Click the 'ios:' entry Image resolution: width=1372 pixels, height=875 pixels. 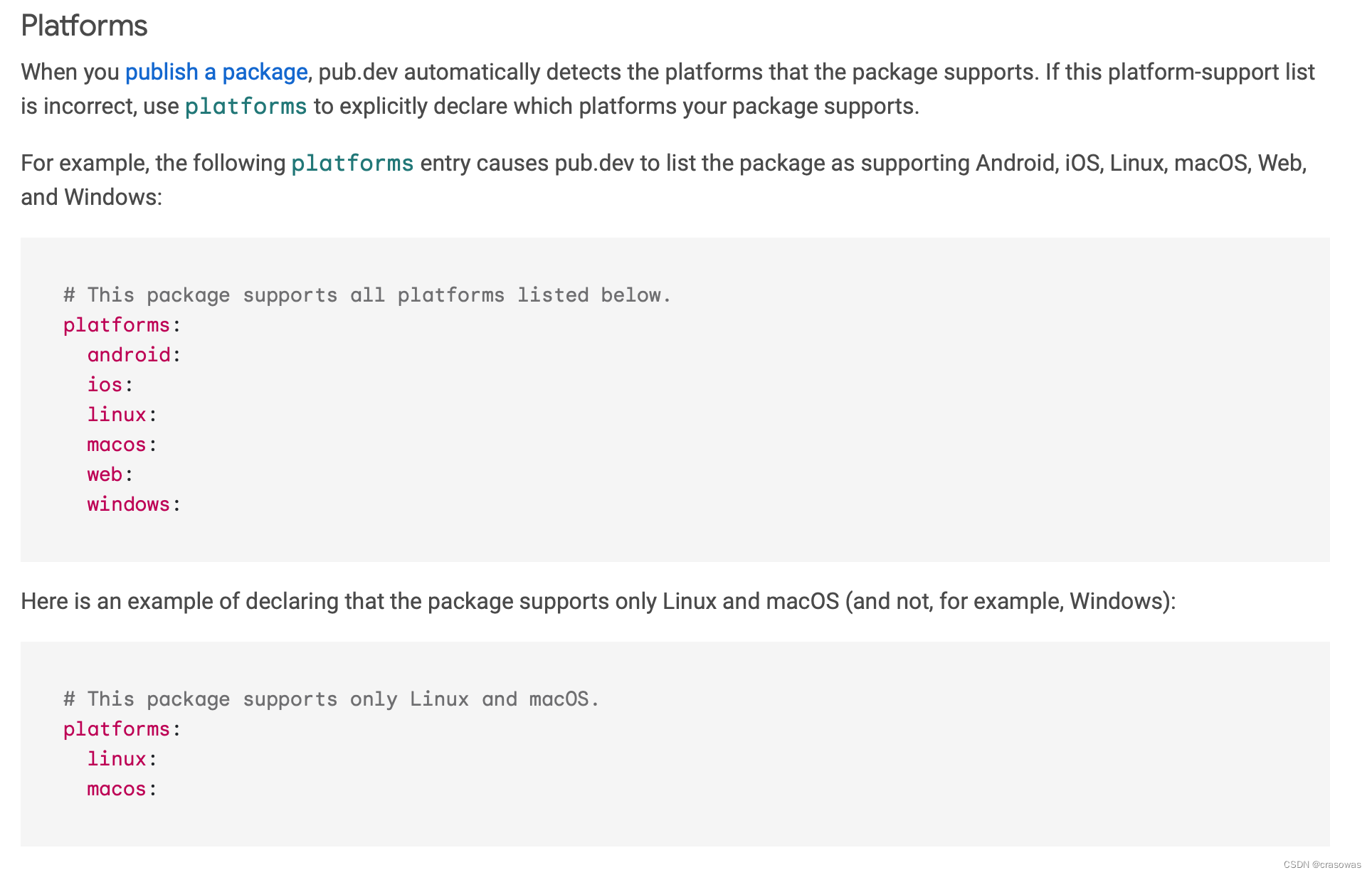[x=110, y=385]
